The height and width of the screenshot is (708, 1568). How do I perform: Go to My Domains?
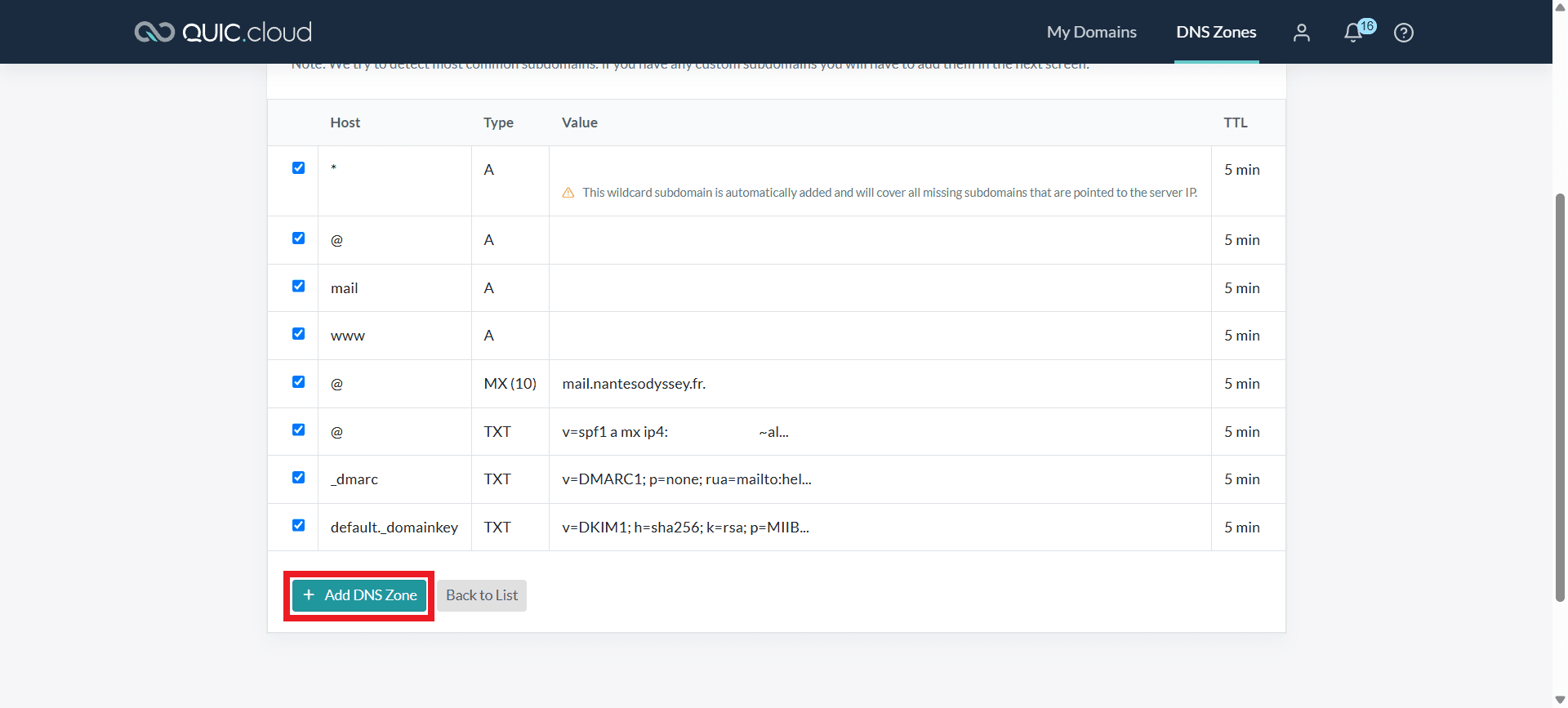pyautogui.click(x=1091, y=32)
